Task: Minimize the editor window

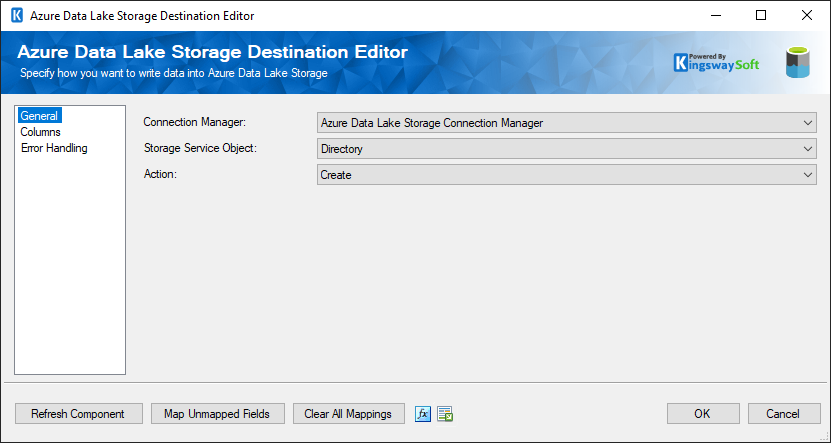Action: click(x=715, y=15)
